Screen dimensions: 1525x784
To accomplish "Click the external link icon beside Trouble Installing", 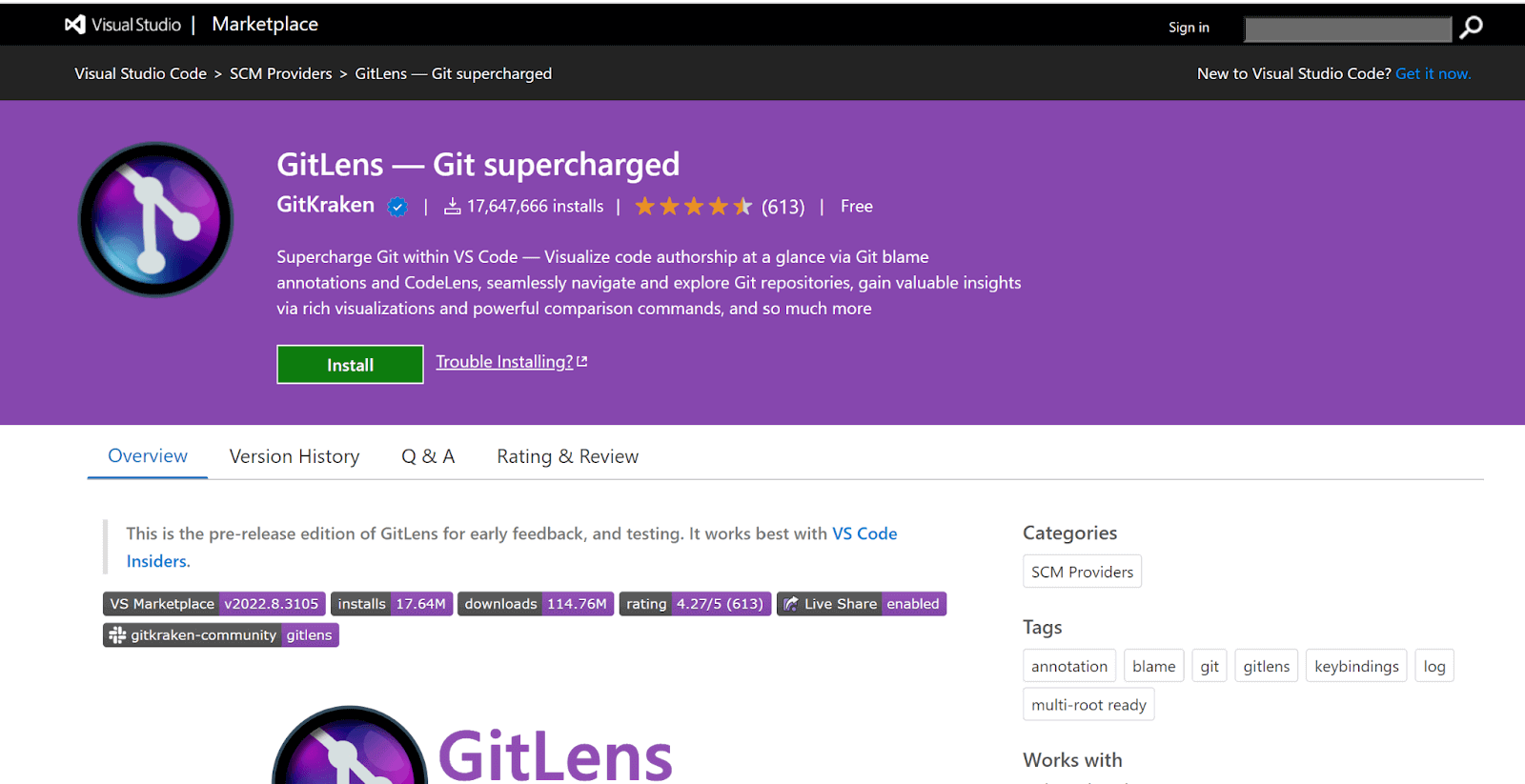I will click(582, 361).
